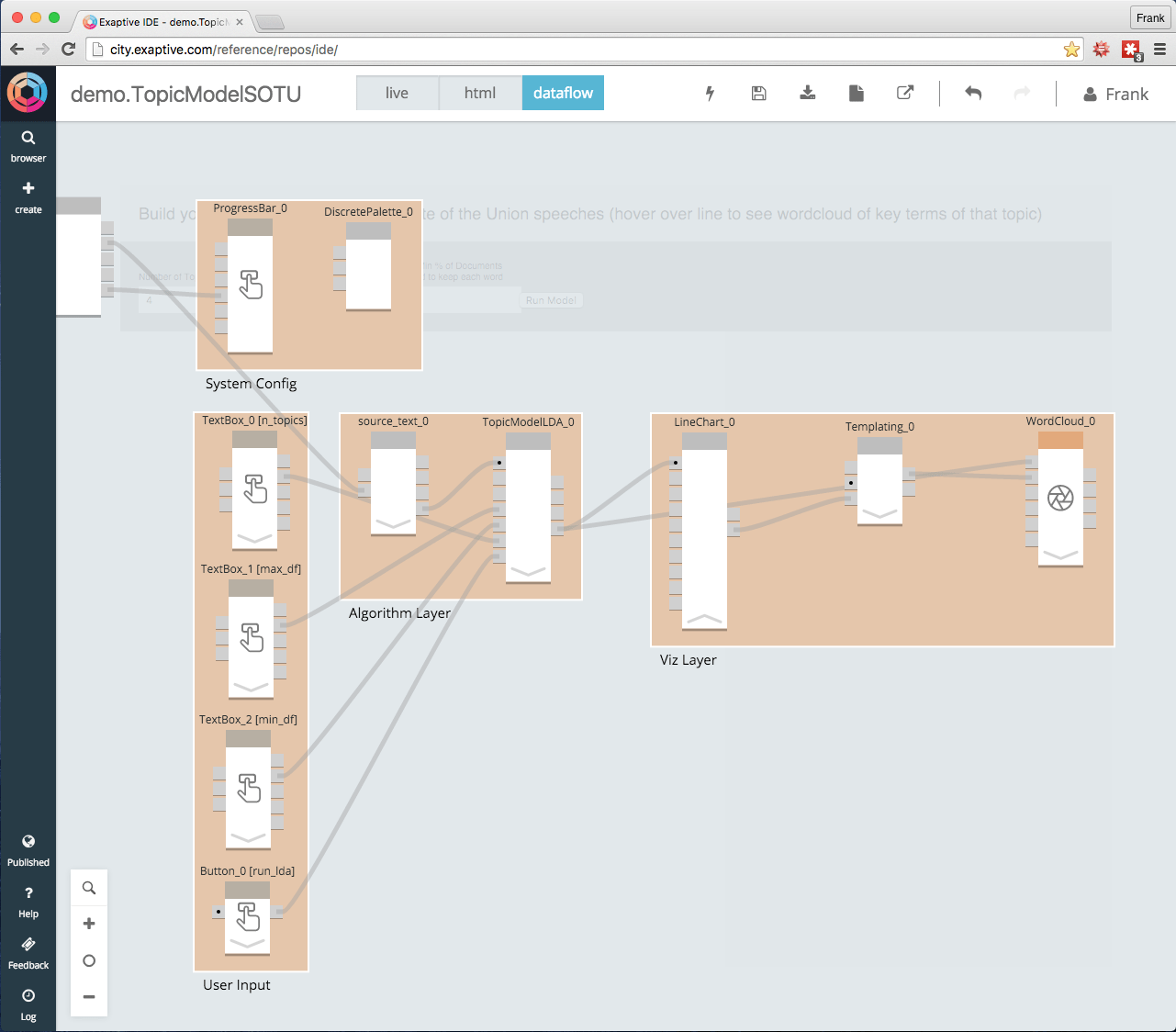Select the browser magnifier icon in the left sidebar
Screen dimensions: 1176x1032
coord(28,137)
